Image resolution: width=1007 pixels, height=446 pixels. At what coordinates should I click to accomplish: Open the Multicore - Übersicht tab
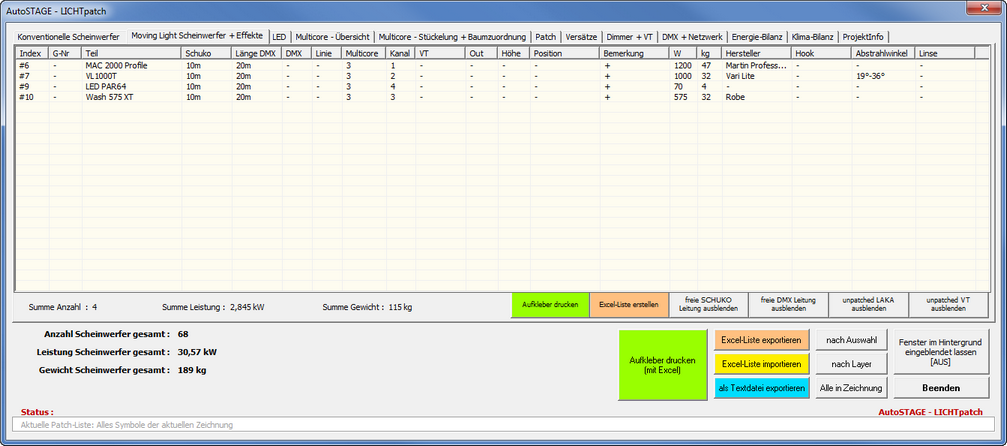(332, 37)
